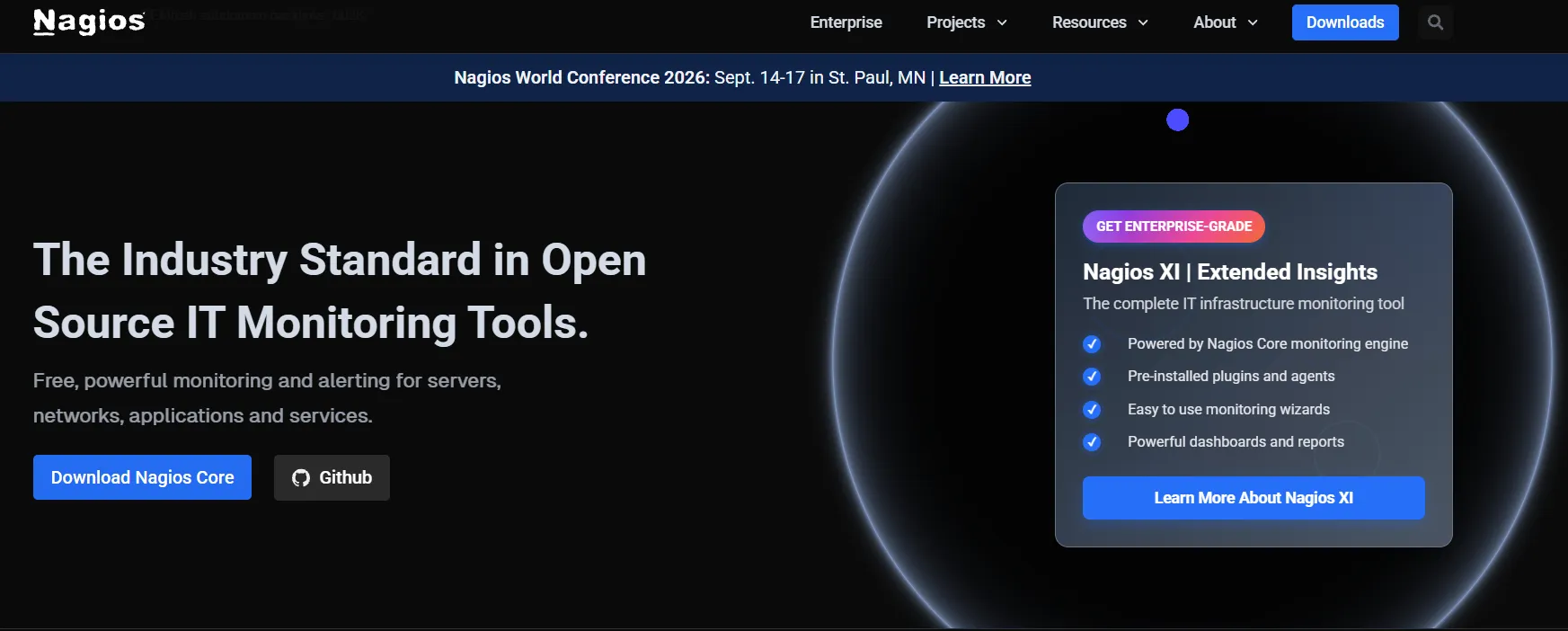Open the Nagios logo home link
Image resolution: width=1568 pixels, height=631 pixels.
click(x=89, y=22)
